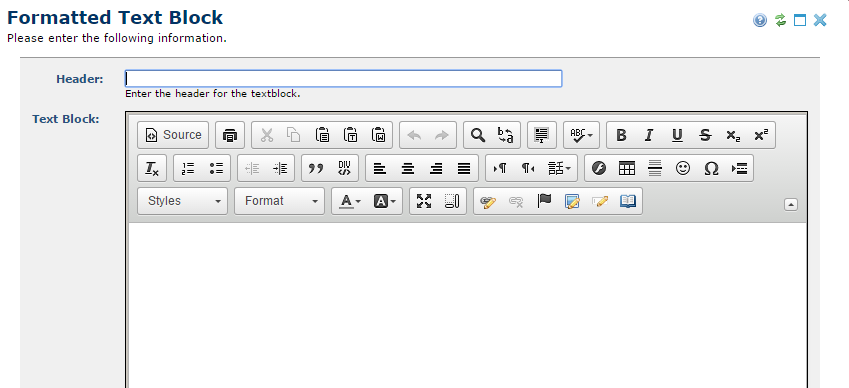849x388 pixels.
Task: Insert a bulleted list
Action: pos(216,168)
